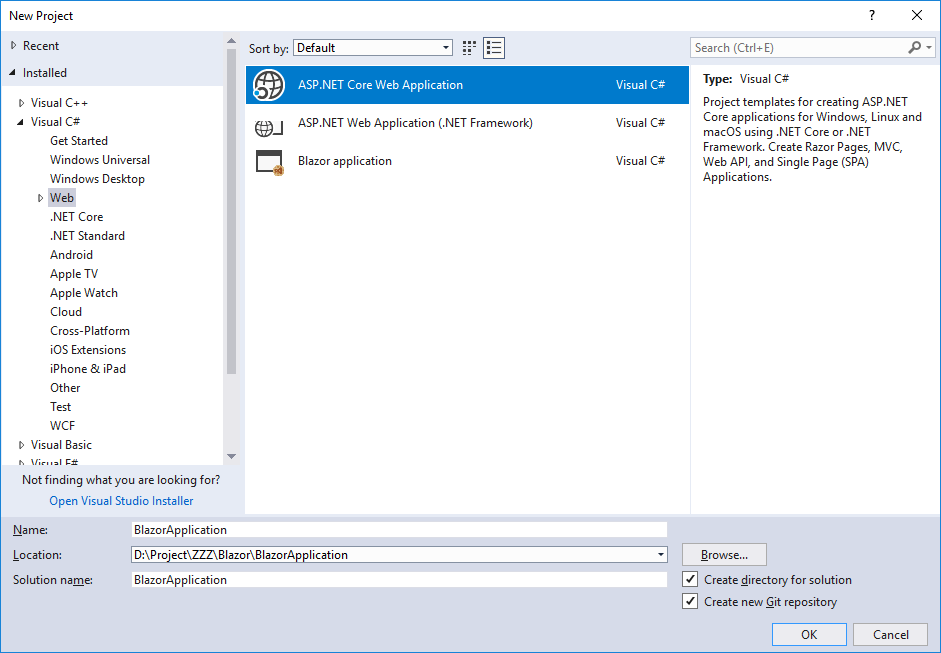The image size is (941, 653).
Task: Click the Browse... button
Action: [x=724, y=555]
